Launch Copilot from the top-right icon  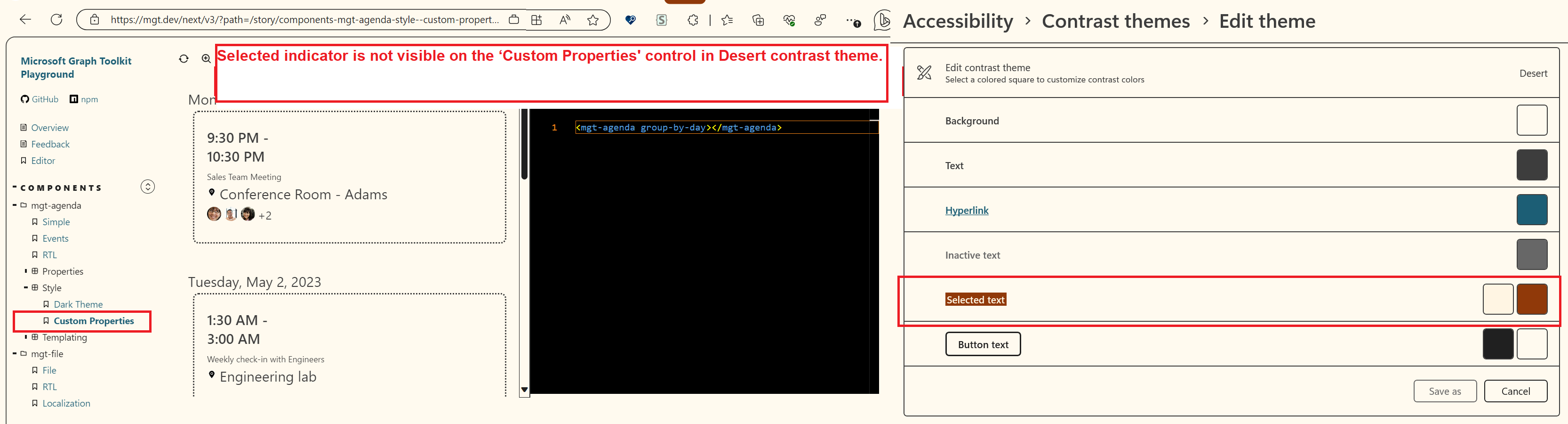click(x=882, y=20)
